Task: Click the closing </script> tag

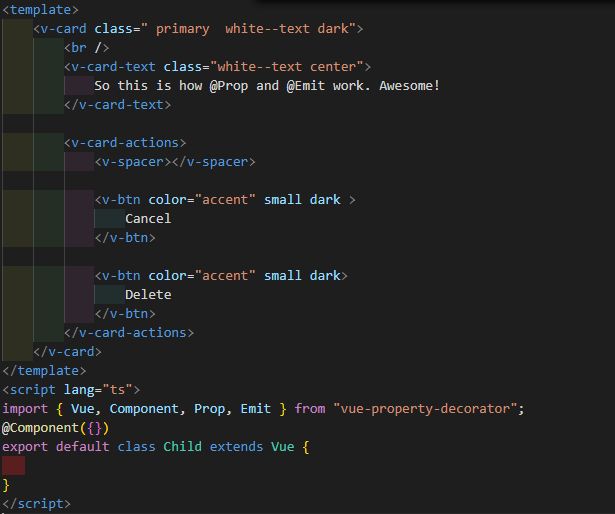Action: [x=36, y=504]
